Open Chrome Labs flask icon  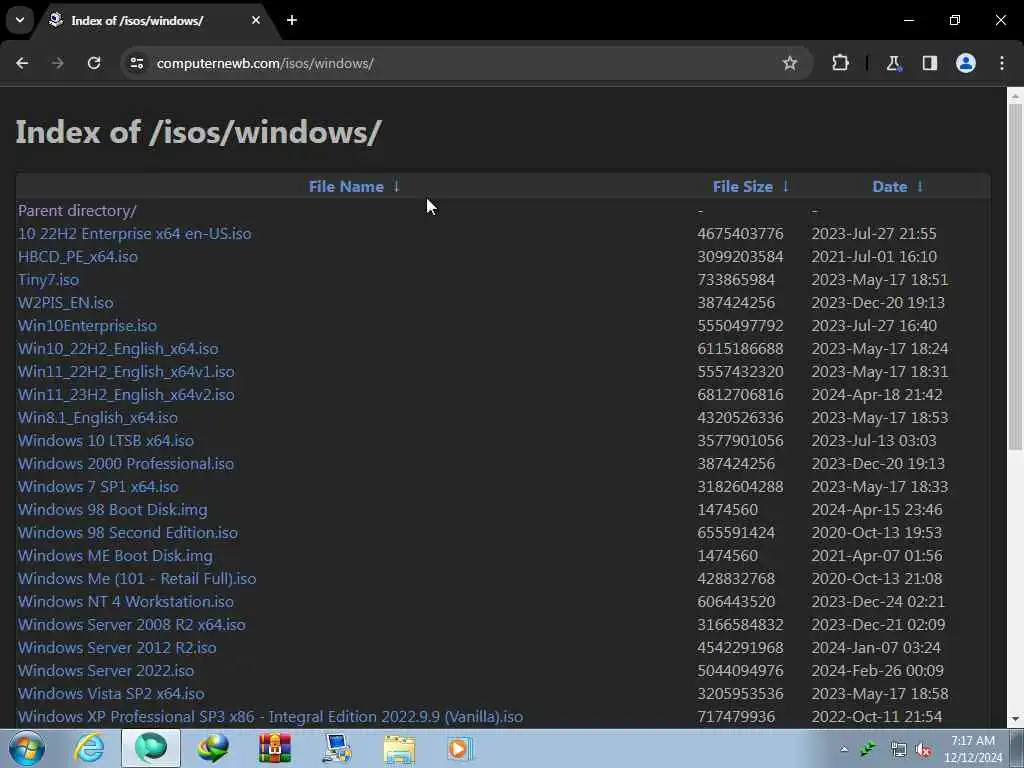893,63
